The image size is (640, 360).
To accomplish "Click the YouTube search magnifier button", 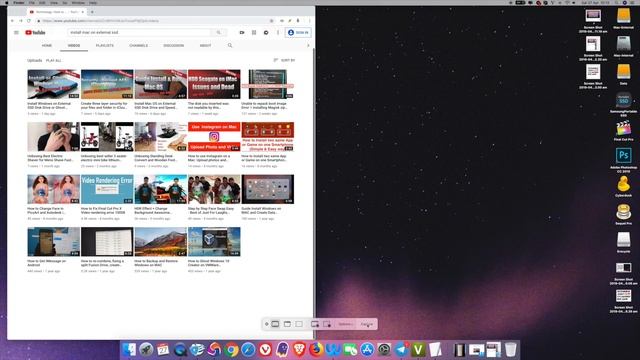I will click(219, 32).
